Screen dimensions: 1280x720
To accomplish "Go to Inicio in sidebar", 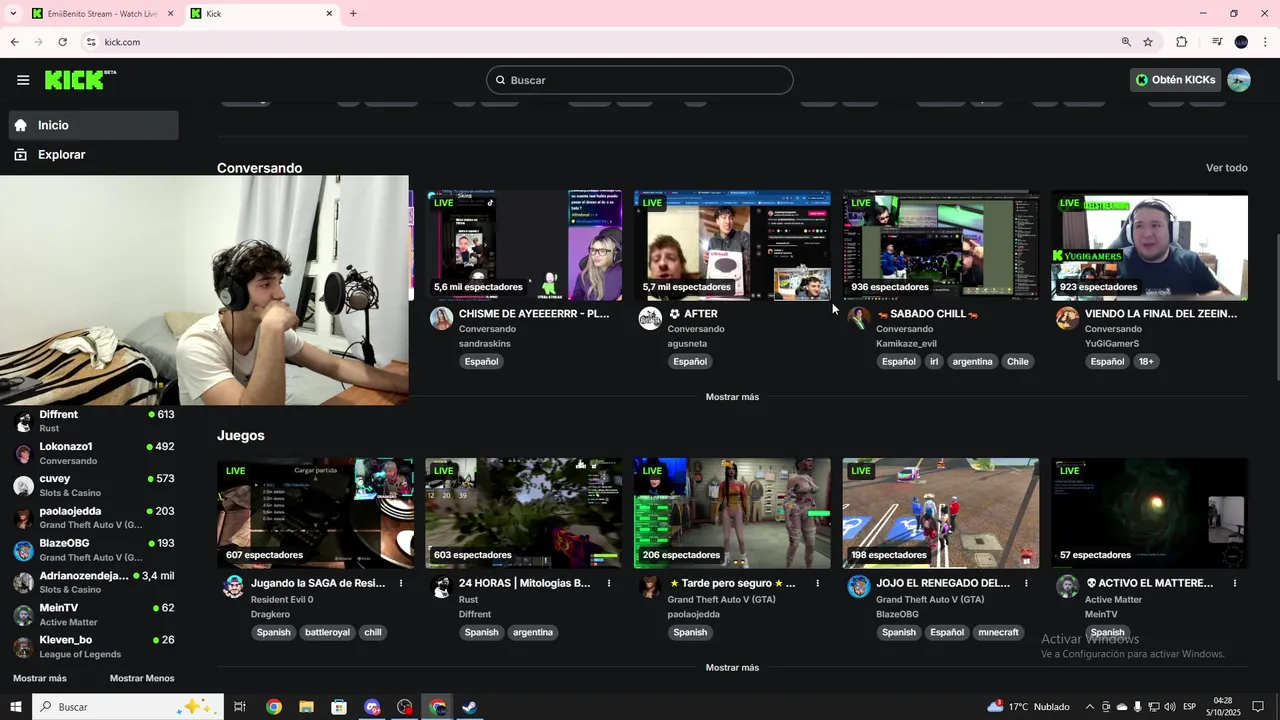I will [94, 125].
